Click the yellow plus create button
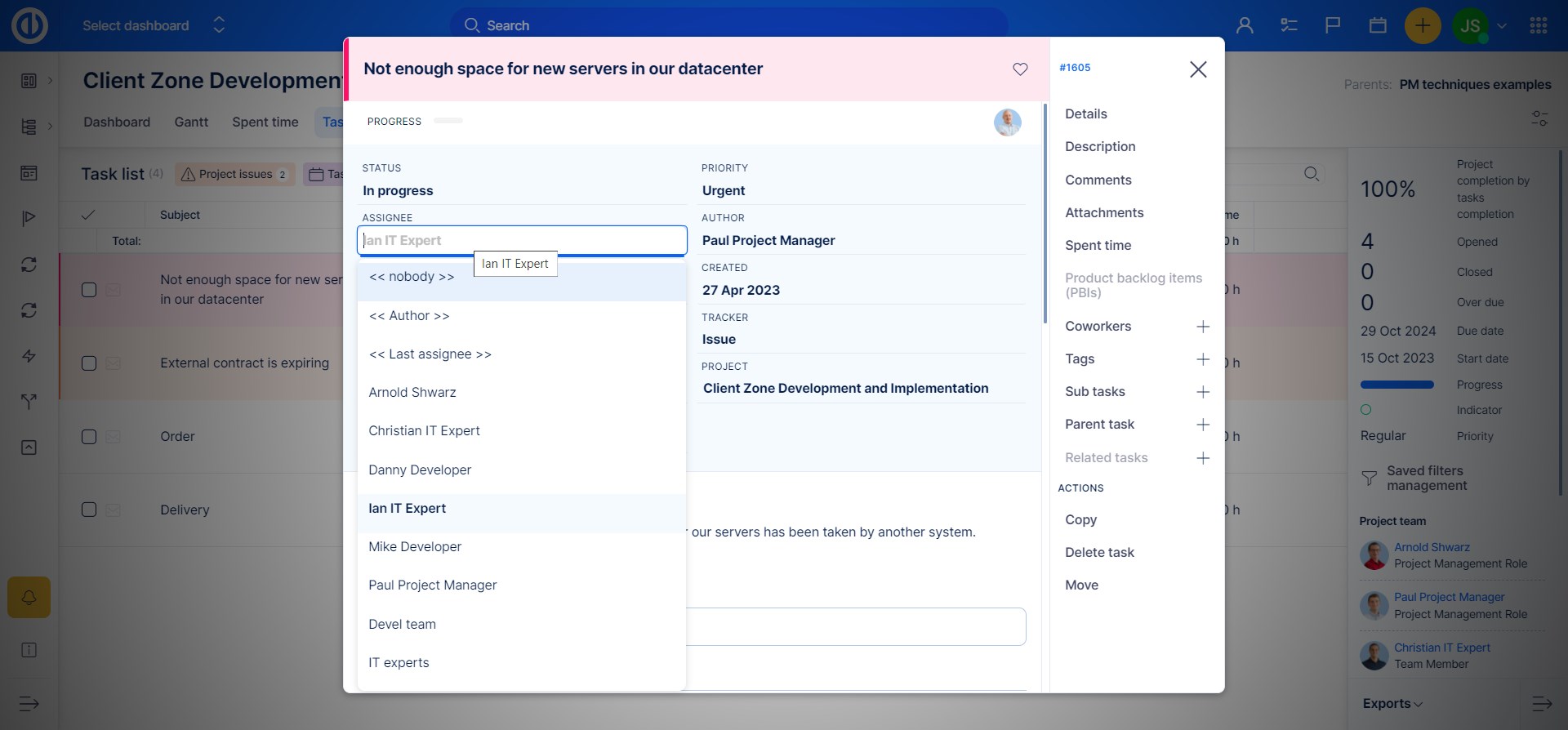 click(x=1423, y=25)
